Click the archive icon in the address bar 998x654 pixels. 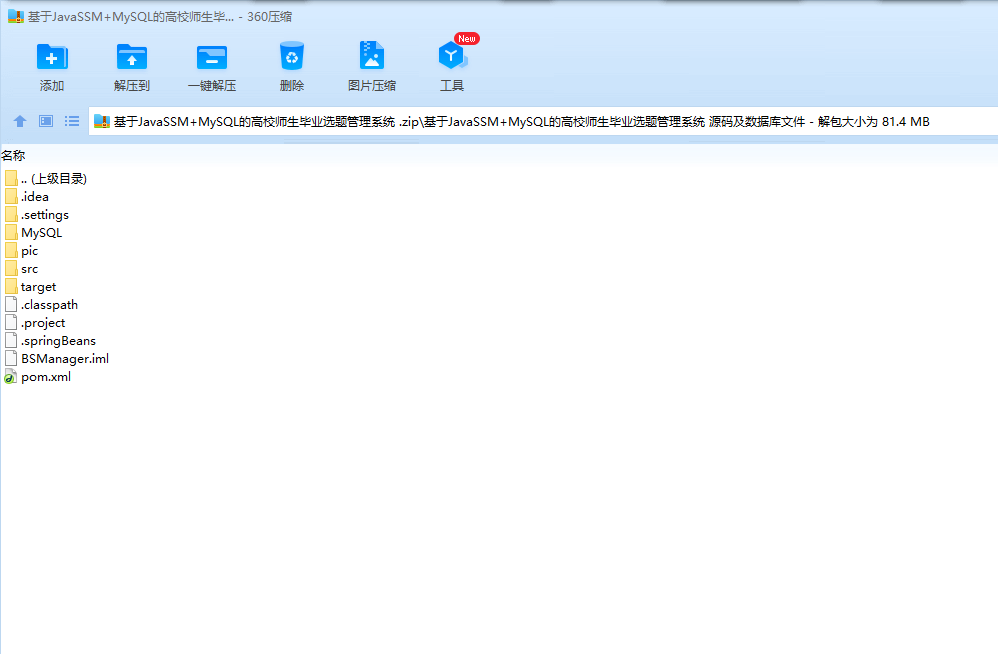pos(102,121)
